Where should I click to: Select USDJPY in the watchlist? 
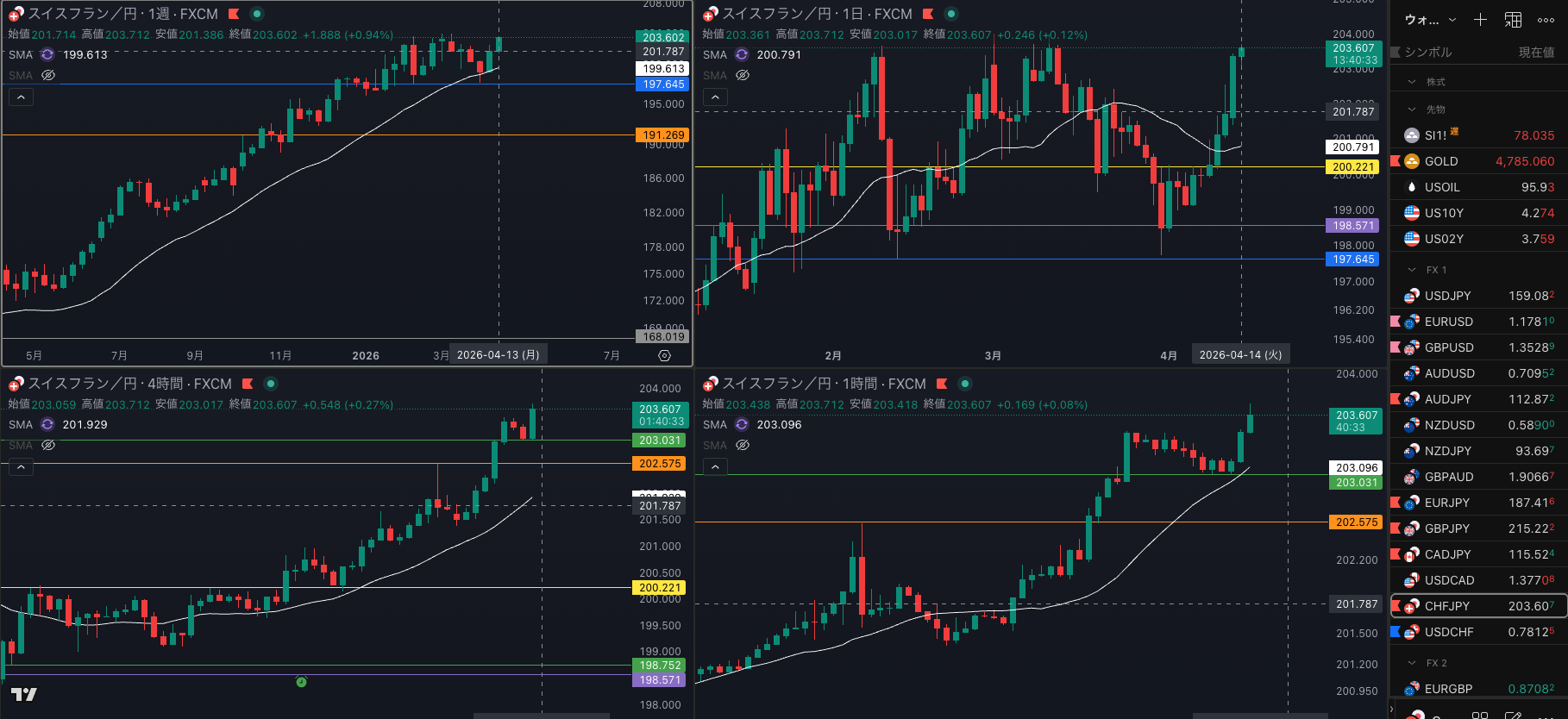[x=1447, y=296]
